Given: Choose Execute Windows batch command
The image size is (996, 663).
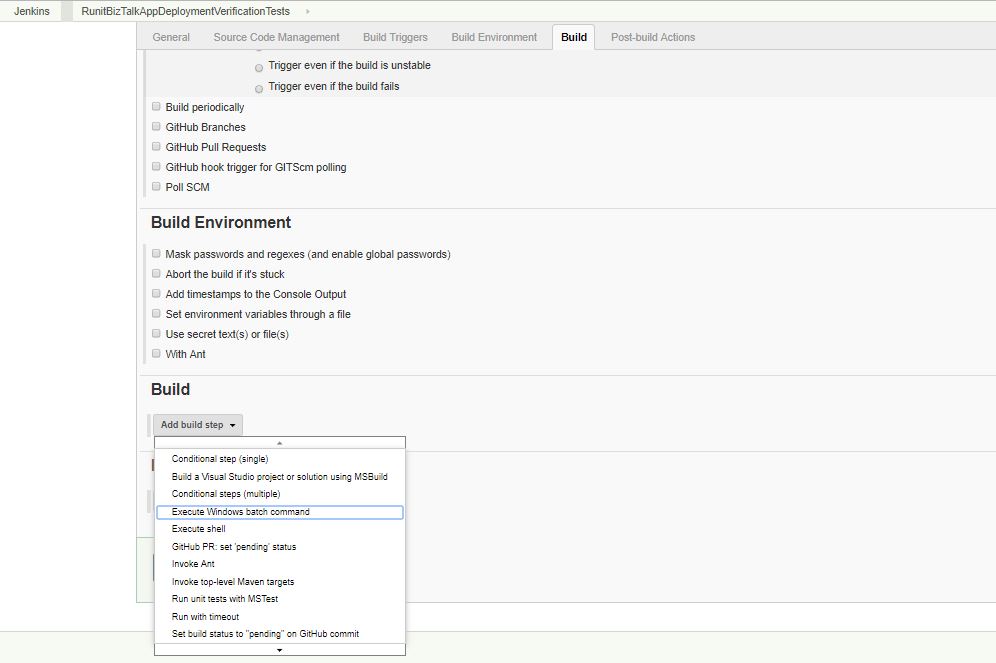Looking at the screenshot, I should point(279,512).
